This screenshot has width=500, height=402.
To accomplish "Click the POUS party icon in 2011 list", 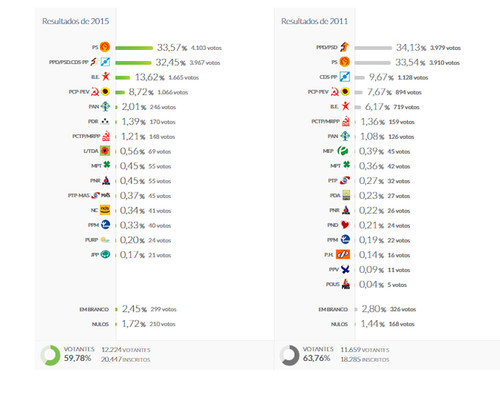I will click(346, 284).
